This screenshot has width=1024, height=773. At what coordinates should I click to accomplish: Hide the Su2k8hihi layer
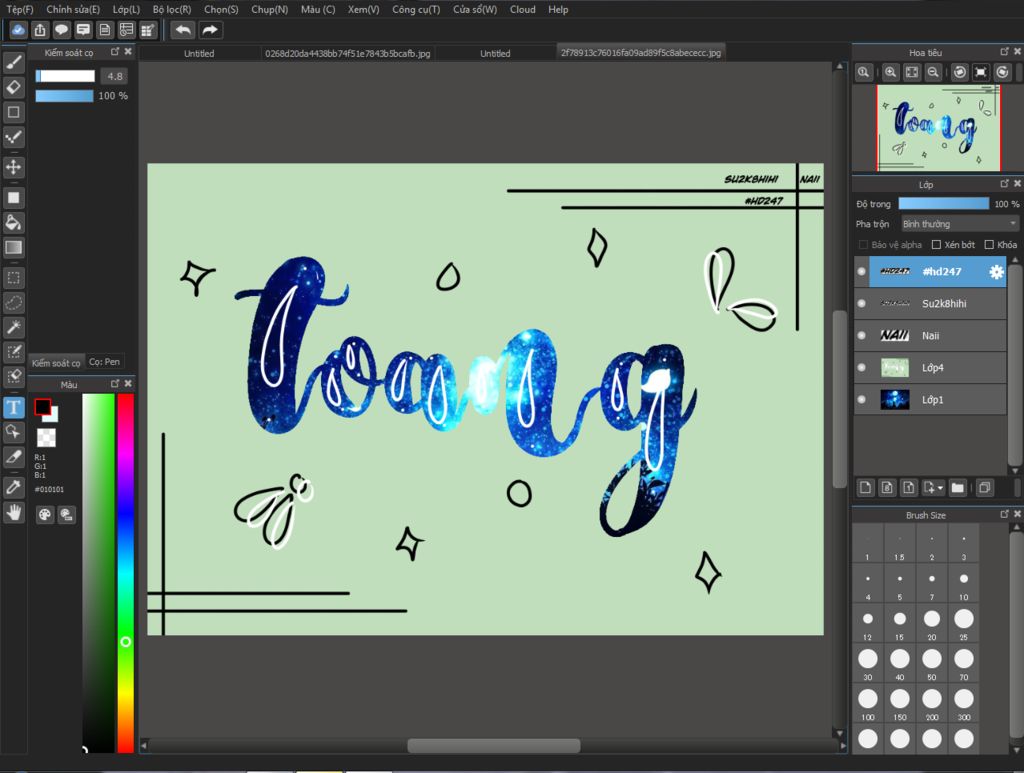pyautogui.click(x=861, y=304)
